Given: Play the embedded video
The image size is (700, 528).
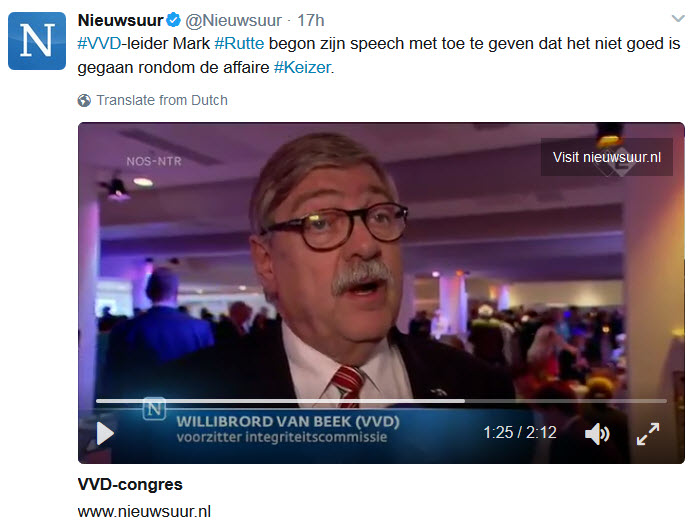Looking at the screenshot, I should click(x=105, y=433).
